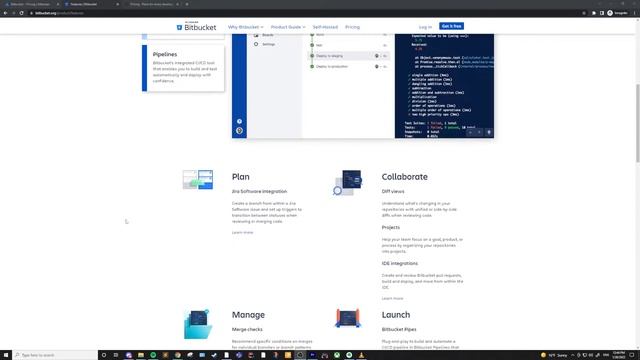
Task: Click the page vertical scrollbar
Action: click(x=638, y=122)
